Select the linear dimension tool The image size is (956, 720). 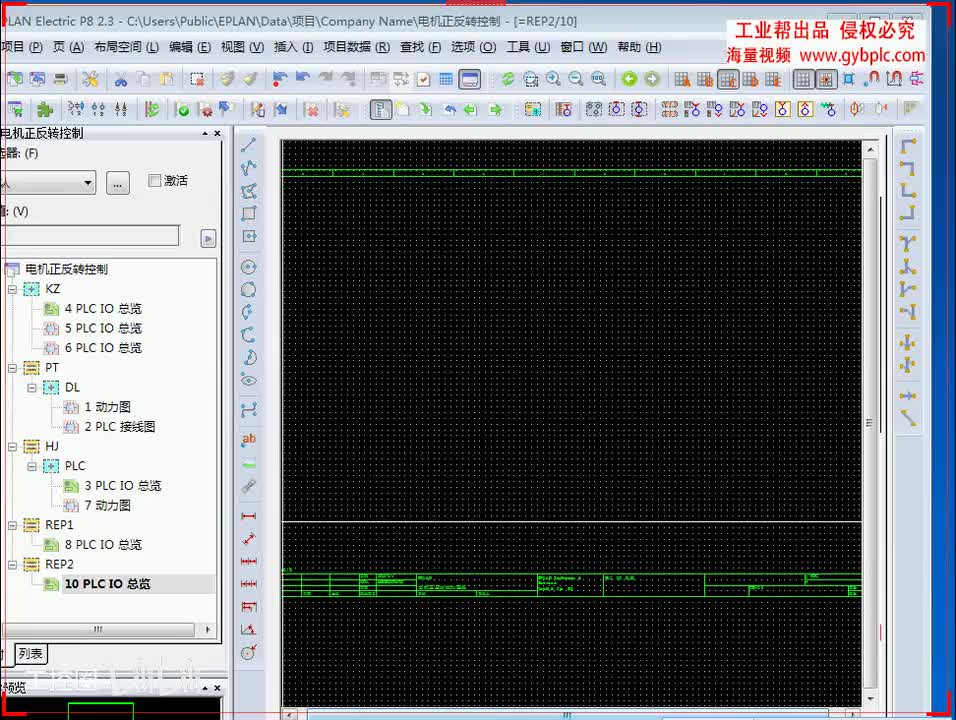click(248, 516)
